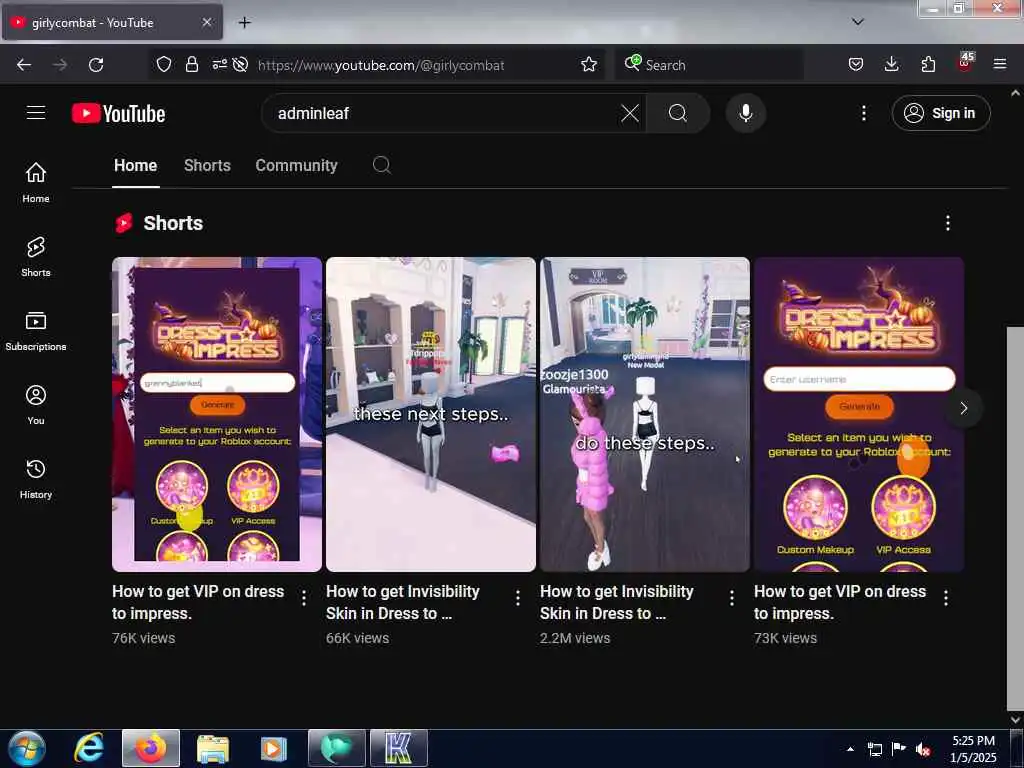Open Firefox application menu
This screenshot has height=768, width=1024.
[x=999, y=65]
